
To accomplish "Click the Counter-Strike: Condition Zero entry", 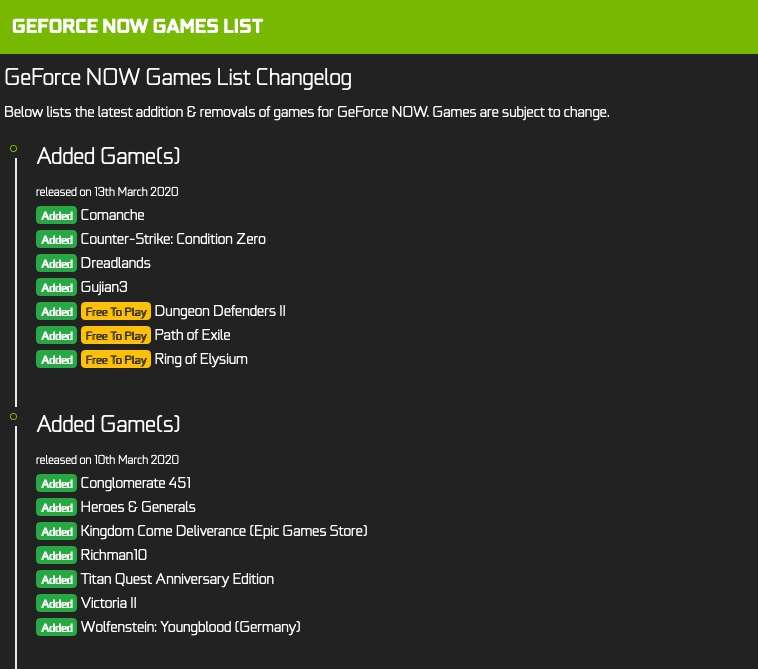I will 173,239.
